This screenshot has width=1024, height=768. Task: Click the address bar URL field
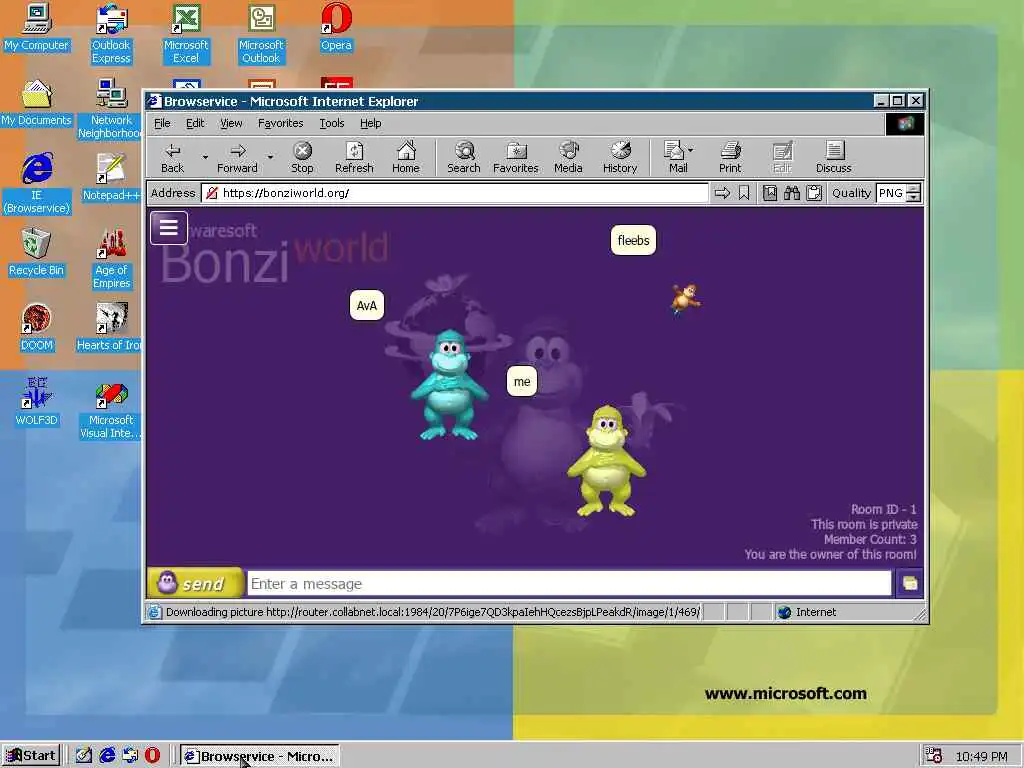[455, 193]
